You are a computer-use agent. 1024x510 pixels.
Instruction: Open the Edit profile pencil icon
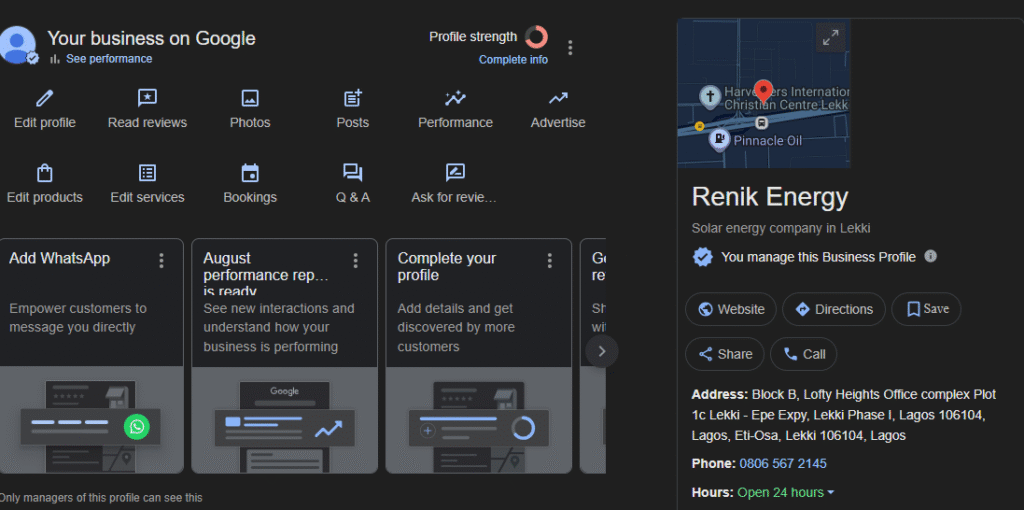[x=44, y=98]
